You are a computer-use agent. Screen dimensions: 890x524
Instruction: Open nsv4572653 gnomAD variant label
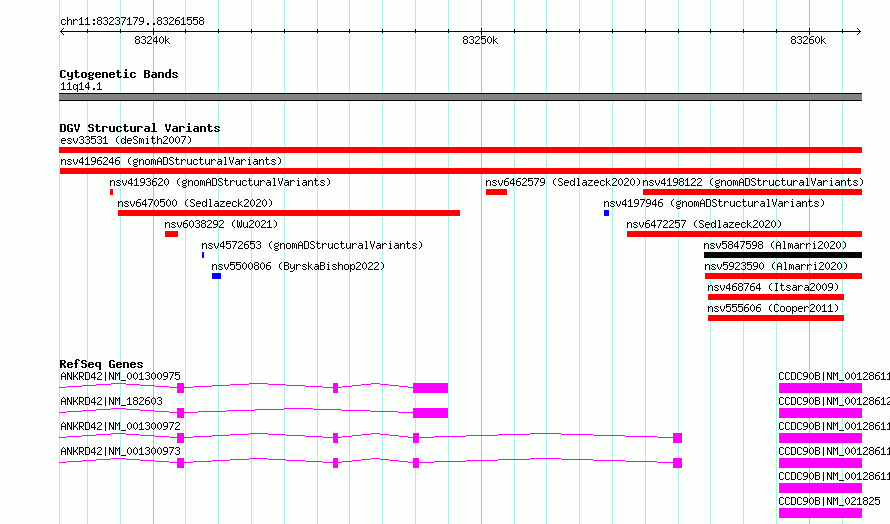click(x=312, y=245)
